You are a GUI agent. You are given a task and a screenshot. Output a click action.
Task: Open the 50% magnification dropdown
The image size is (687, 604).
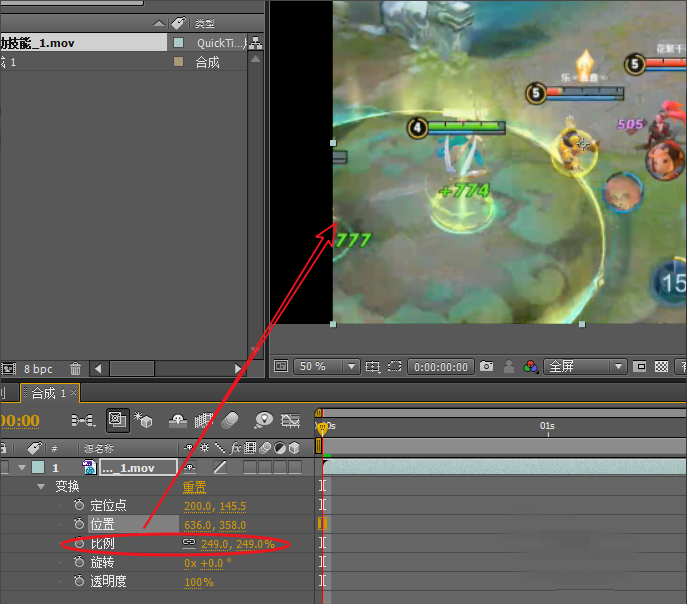[351, 367]
